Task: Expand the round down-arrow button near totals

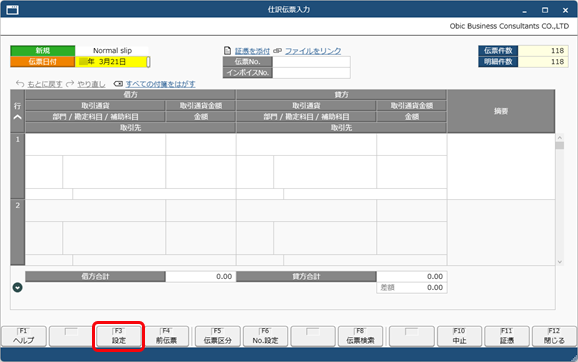Action: 17,287
